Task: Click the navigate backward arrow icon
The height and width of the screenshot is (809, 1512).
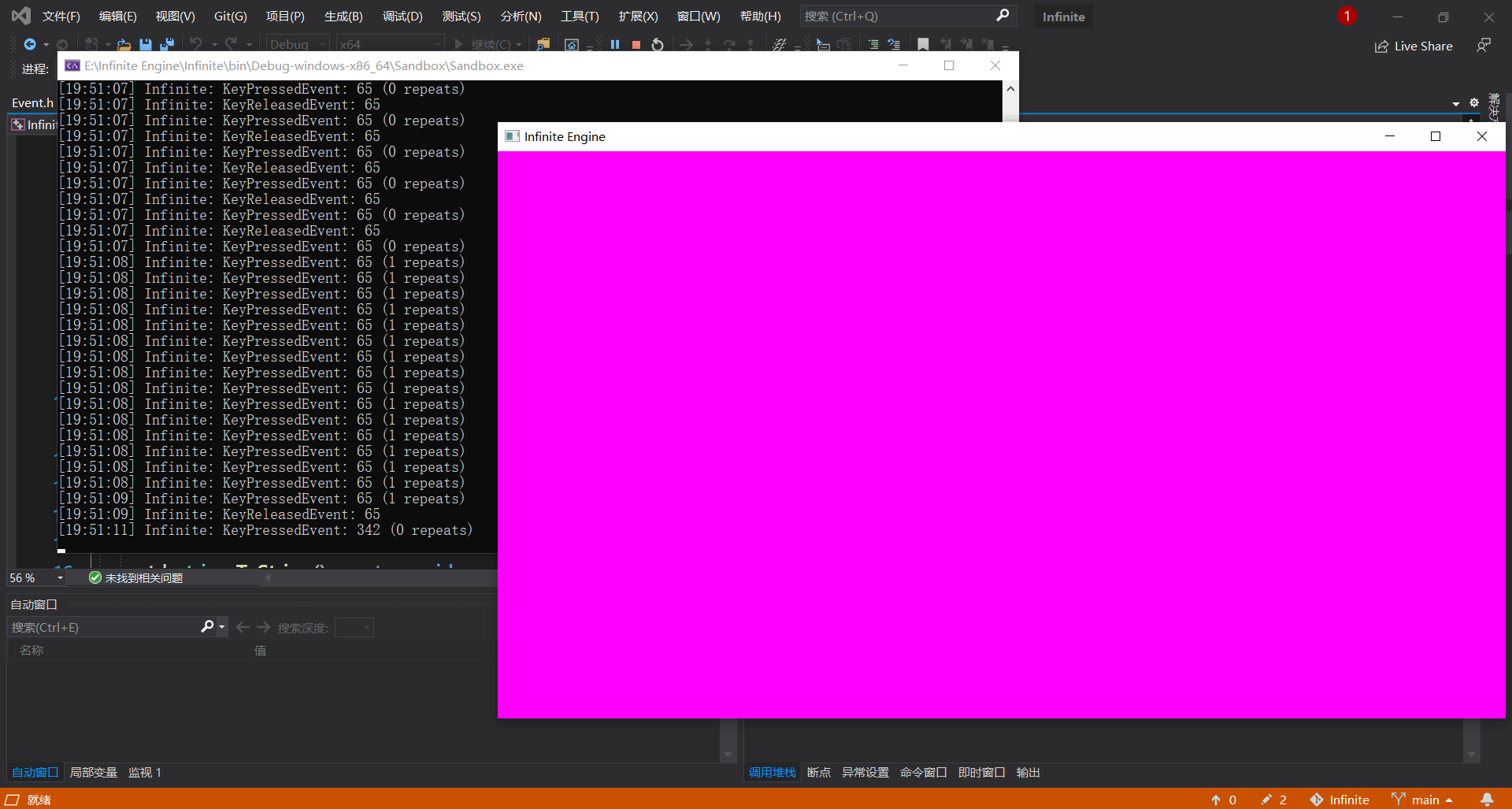Action: (30, 44)
